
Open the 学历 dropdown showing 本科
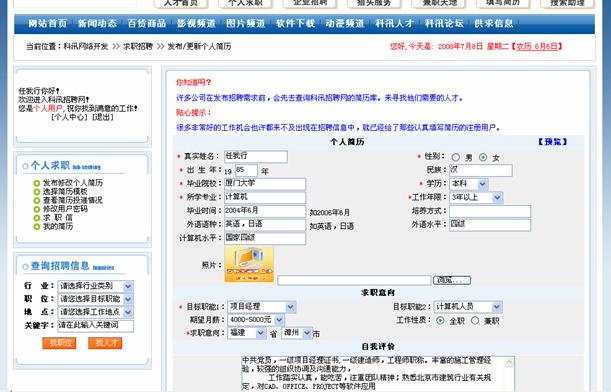click(x=469, y=184)
